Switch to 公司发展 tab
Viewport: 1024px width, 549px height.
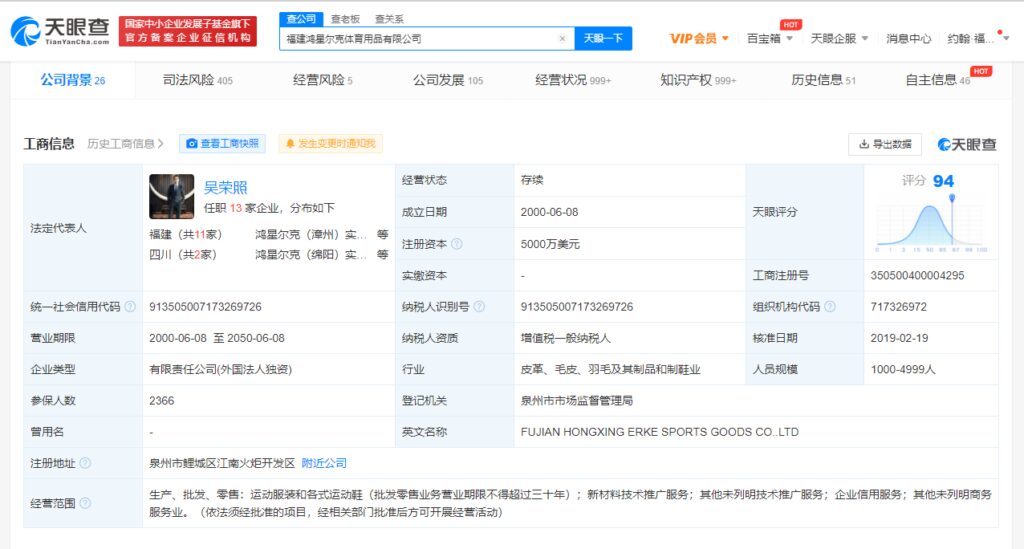448,80
